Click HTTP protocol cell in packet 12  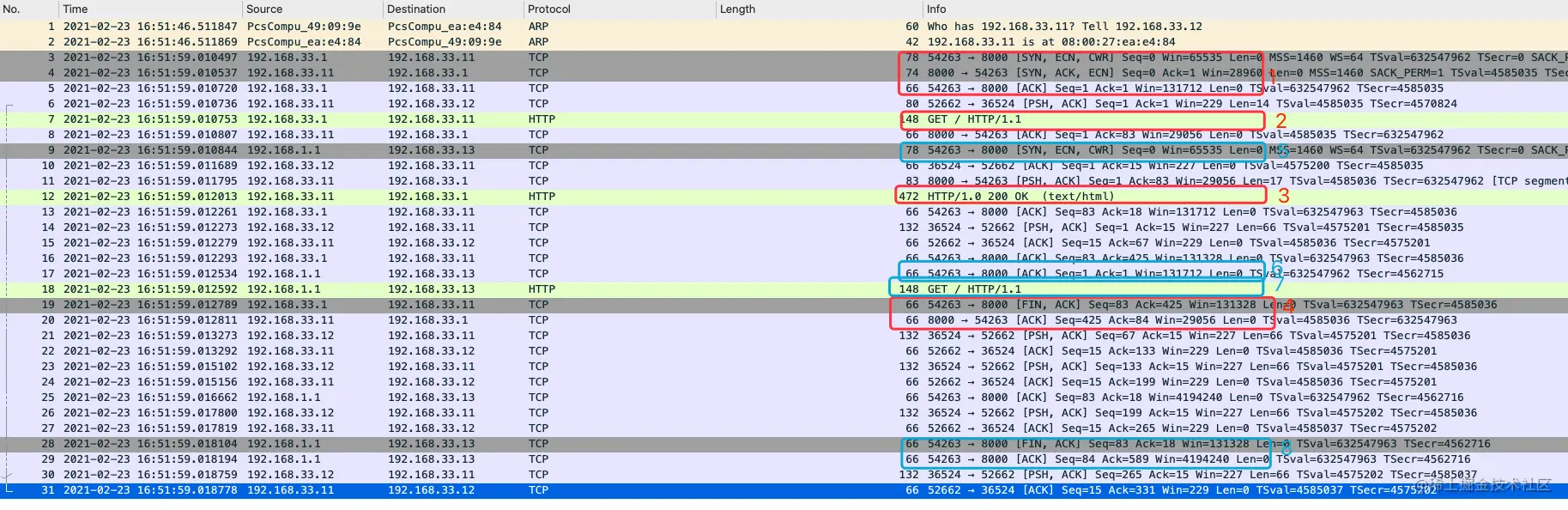(x=542, y=197)
